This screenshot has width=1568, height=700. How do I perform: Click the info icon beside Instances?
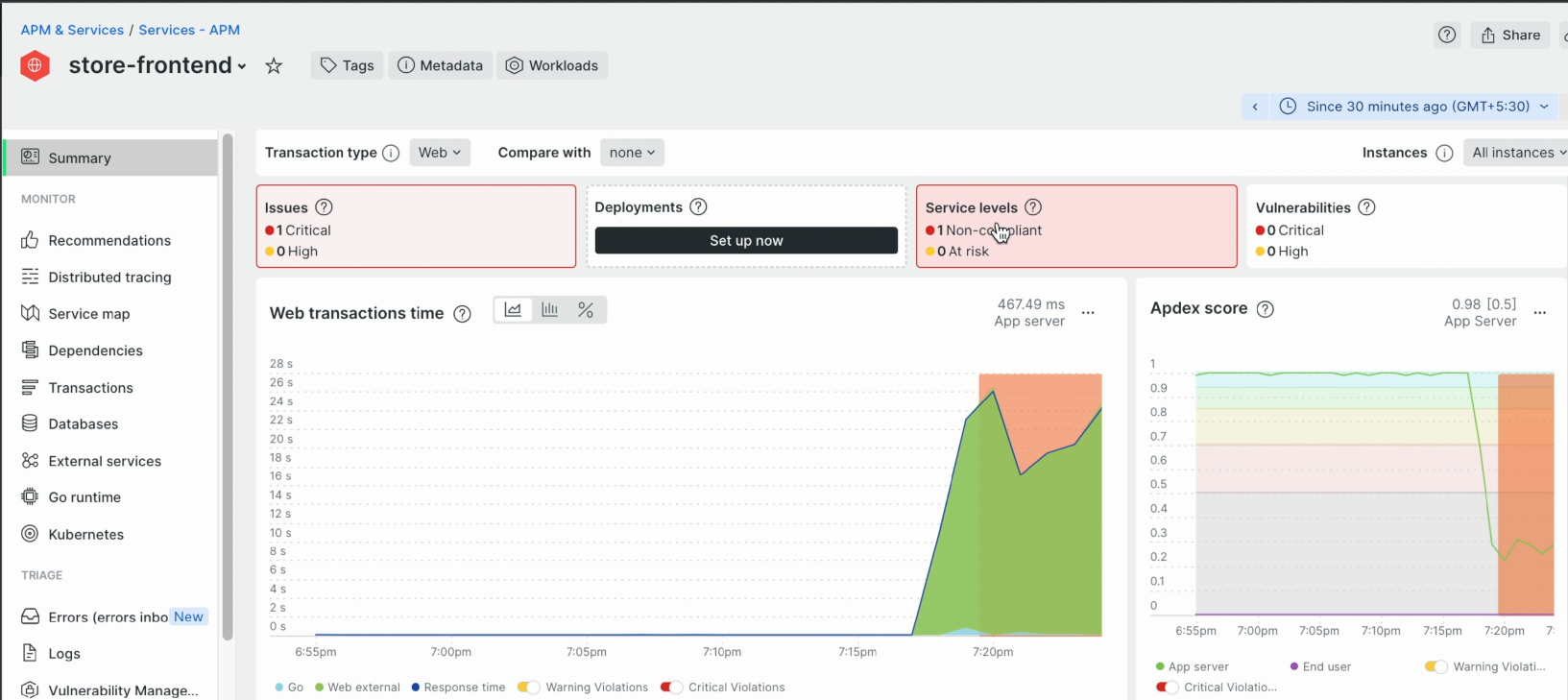1444,153
